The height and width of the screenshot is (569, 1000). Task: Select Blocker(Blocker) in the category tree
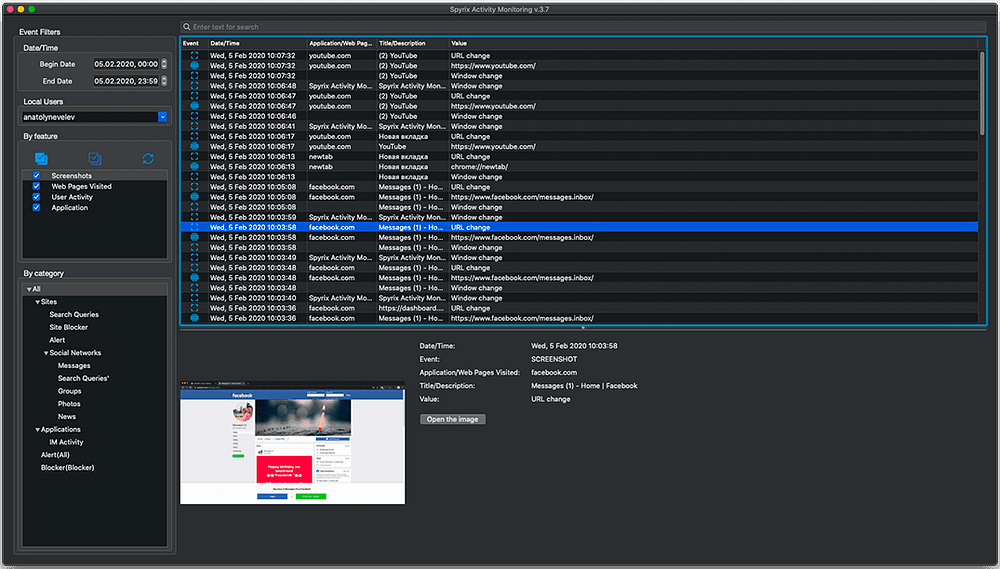tap(68, 468)
